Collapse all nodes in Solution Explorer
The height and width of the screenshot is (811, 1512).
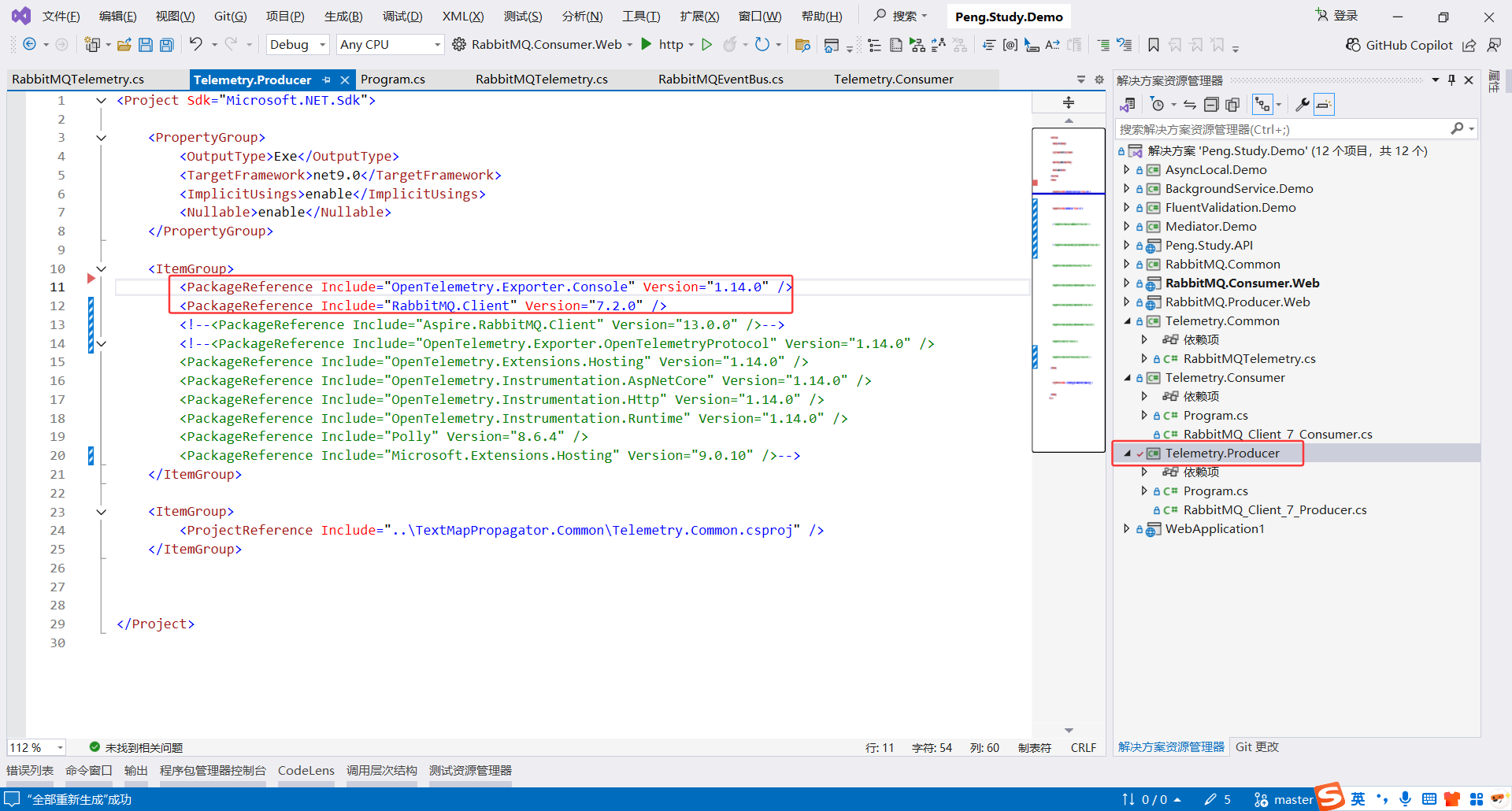[x=1211, y=105]
